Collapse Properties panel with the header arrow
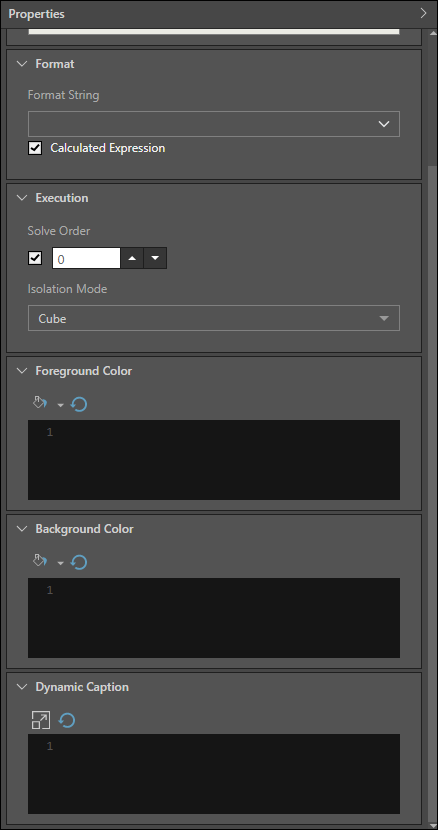 click(x=423, y=14)
